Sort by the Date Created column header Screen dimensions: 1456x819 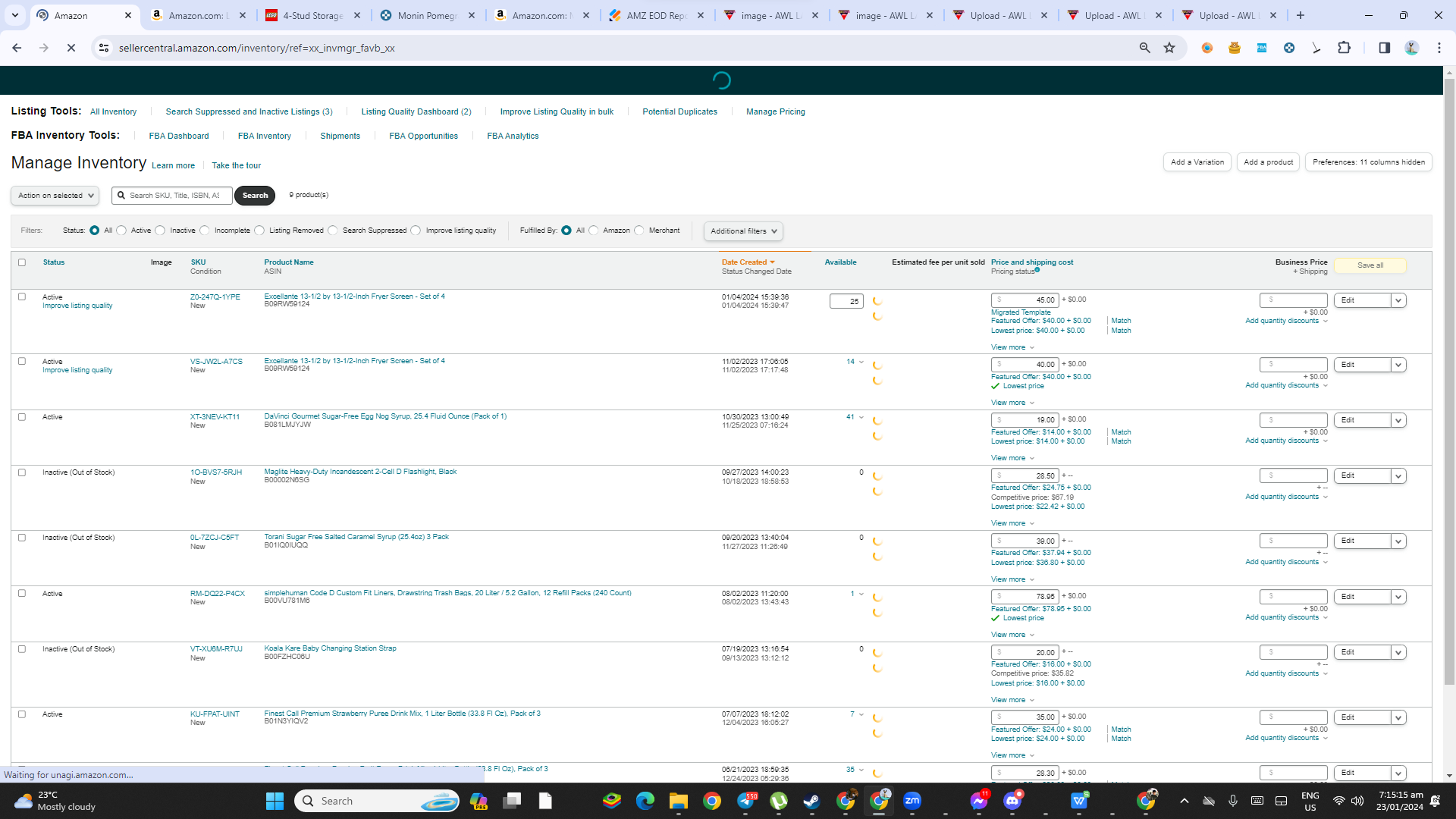point(748,262)
